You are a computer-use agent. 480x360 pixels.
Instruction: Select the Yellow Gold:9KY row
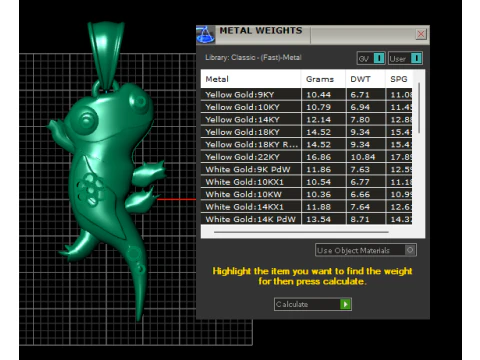tap(306, 95)
